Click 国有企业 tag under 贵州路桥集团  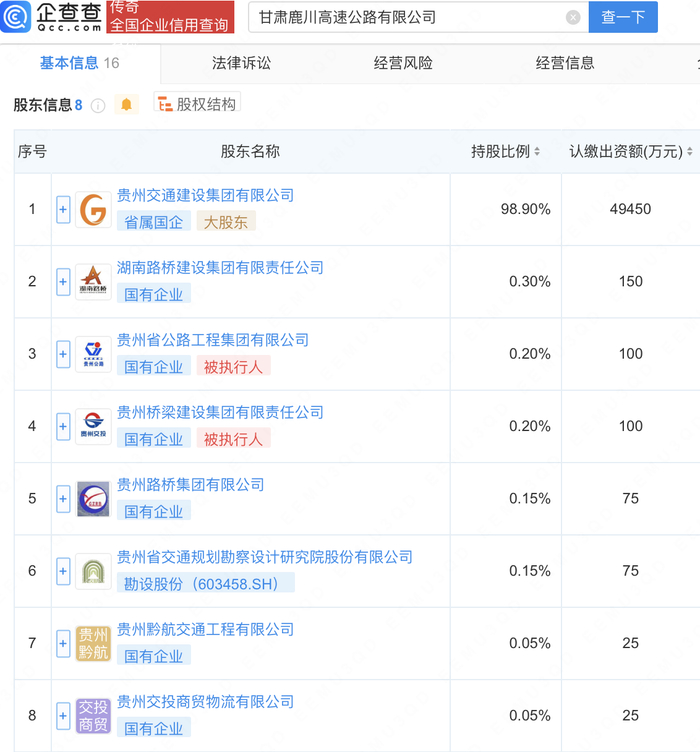(x=154, y=512)
